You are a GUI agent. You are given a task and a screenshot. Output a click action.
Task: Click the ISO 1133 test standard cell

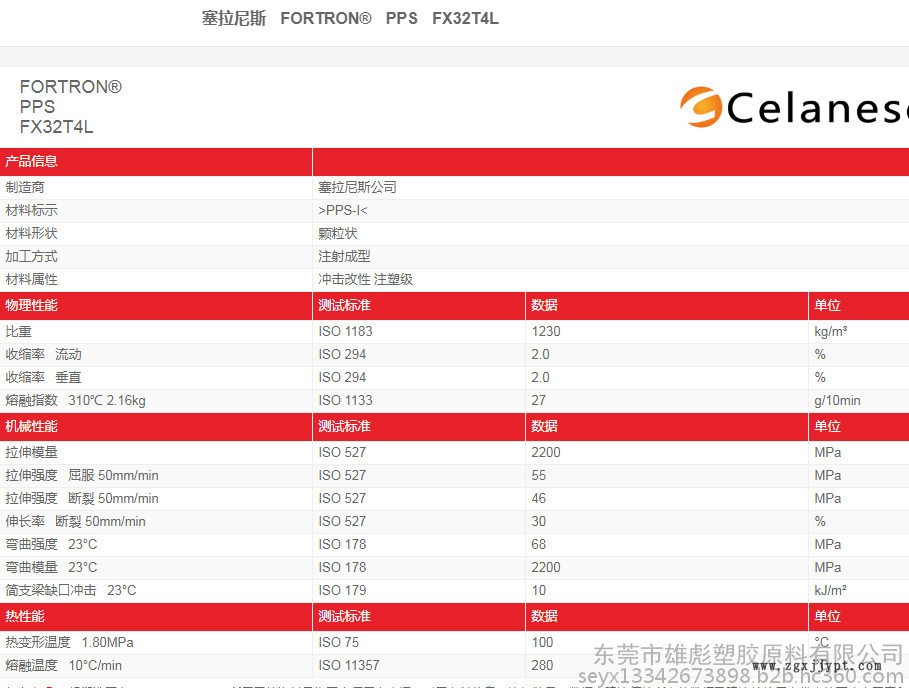[x=345, y=400]
